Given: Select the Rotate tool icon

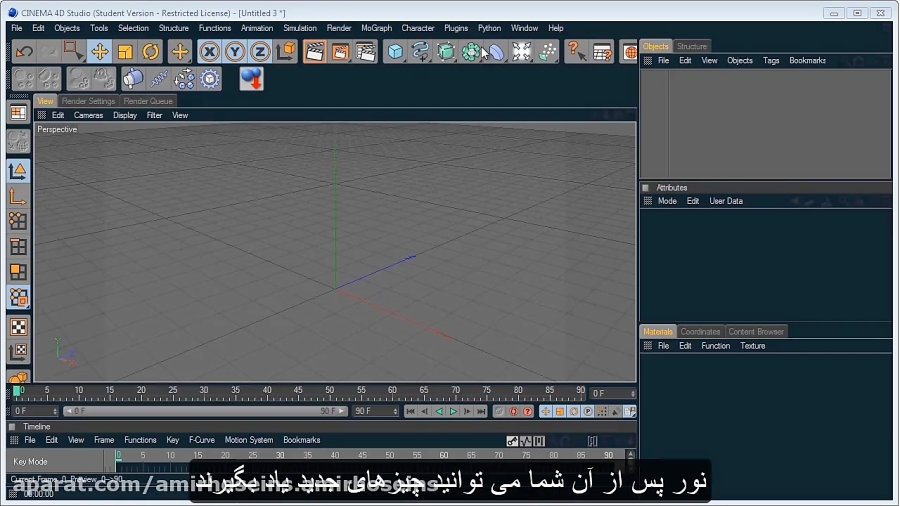Looking at the screenshot, I should pyautogui.click(x=150, y=51).
